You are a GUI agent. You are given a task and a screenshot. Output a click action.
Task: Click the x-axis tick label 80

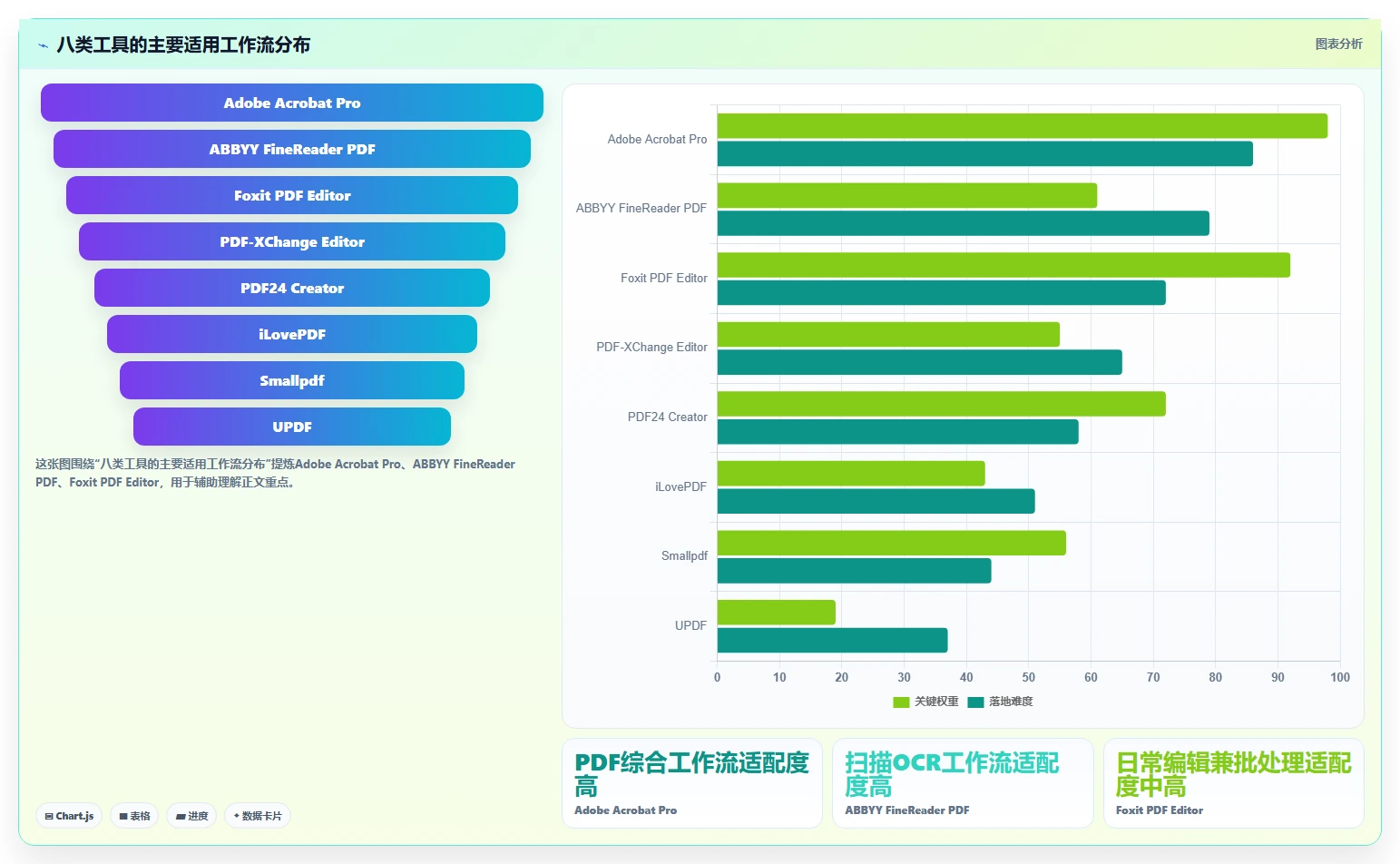[x=1216, y=677]
